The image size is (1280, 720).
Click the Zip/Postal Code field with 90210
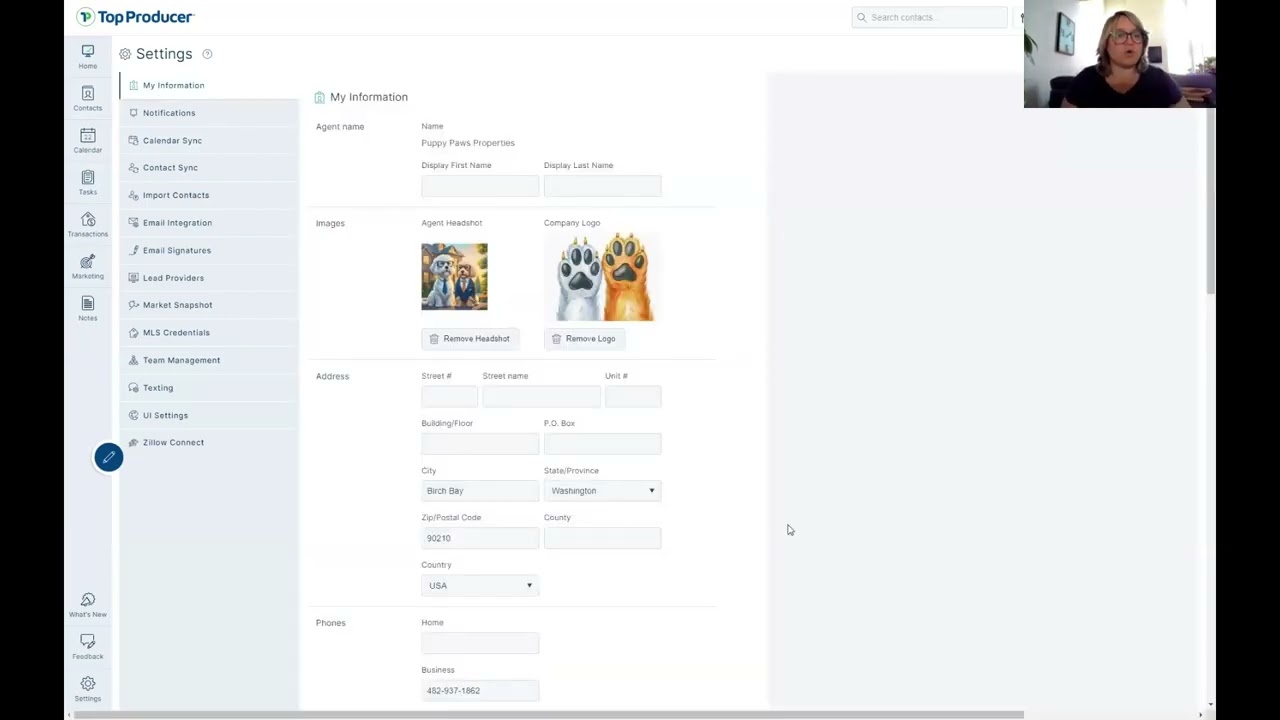coord(480,538)
